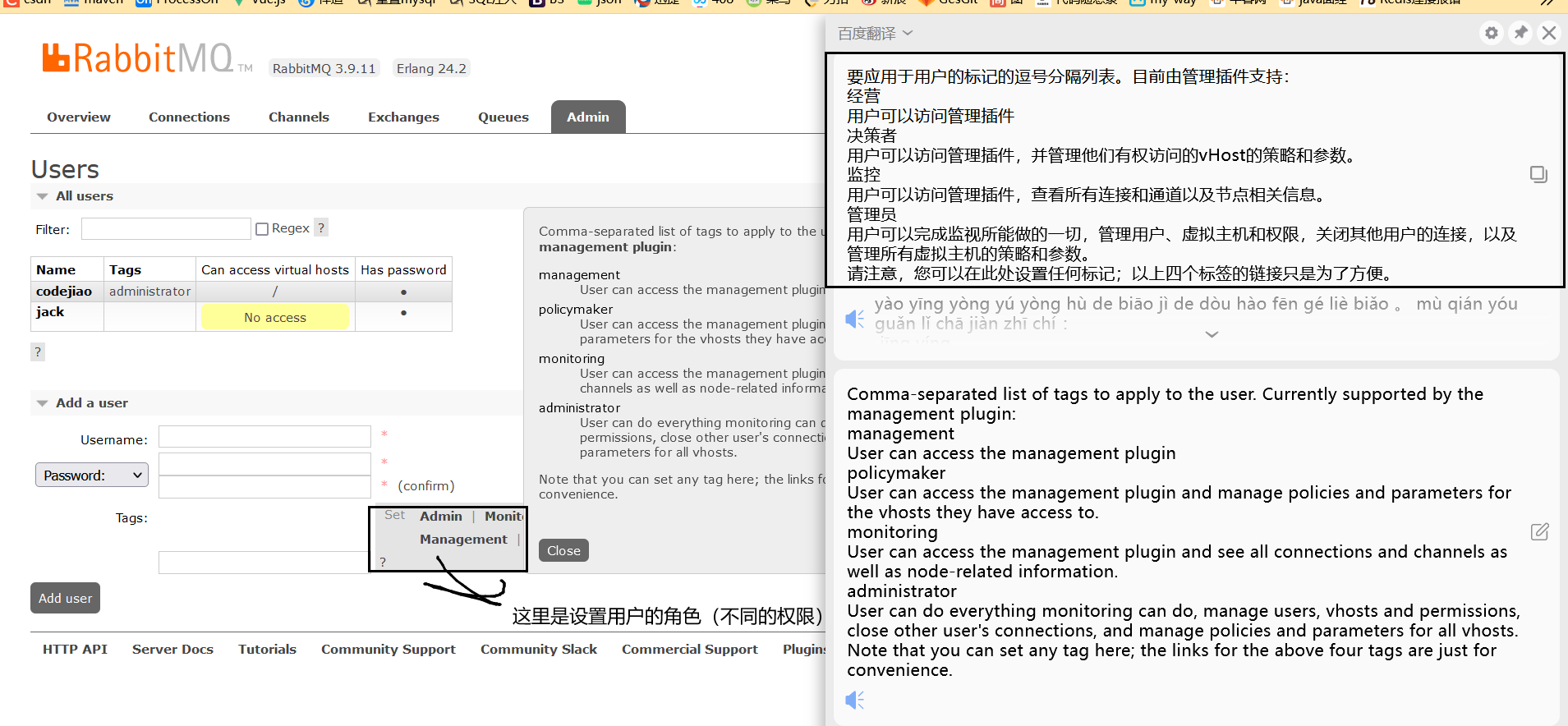Viewport: 1568px width, 726px height.
Task: Open user codejiao details
Action: (x=64, y=292)
